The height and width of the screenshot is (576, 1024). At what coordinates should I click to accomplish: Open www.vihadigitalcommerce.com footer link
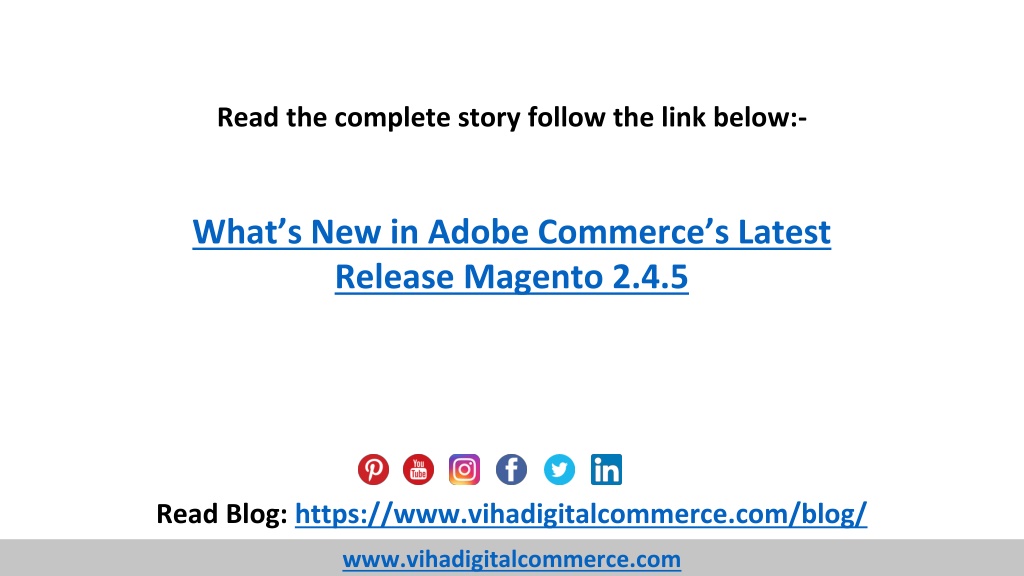[511, 560]
